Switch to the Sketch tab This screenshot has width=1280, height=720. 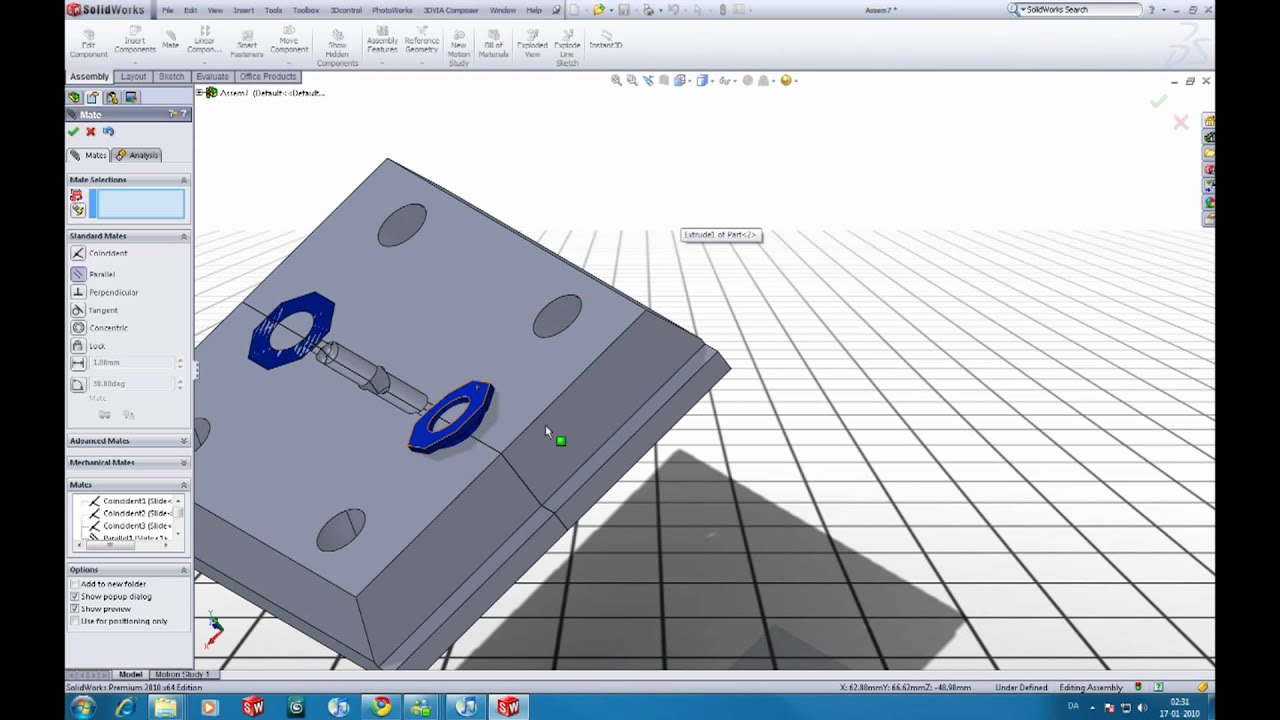[x=171, y=77]
